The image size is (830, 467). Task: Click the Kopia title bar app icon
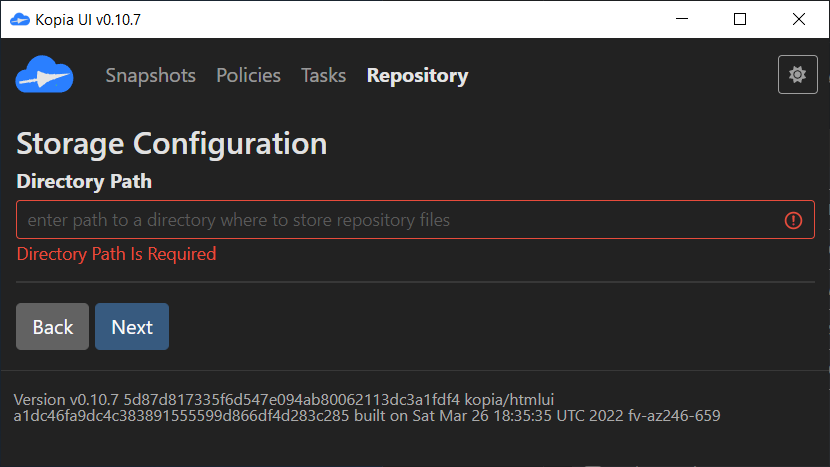(20, 20)
